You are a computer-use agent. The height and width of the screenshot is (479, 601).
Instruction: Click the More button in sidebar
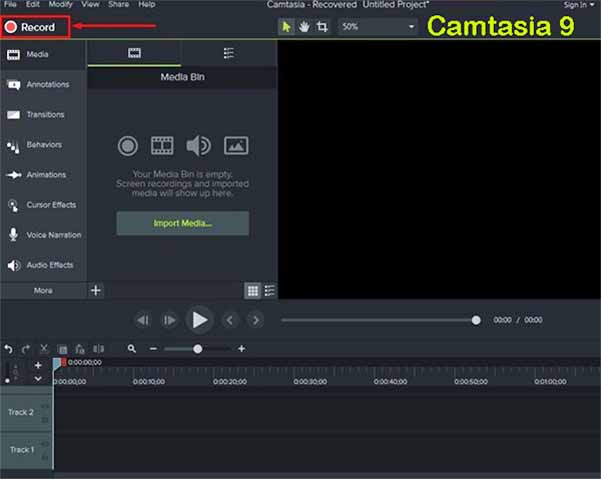click(43, 290)
